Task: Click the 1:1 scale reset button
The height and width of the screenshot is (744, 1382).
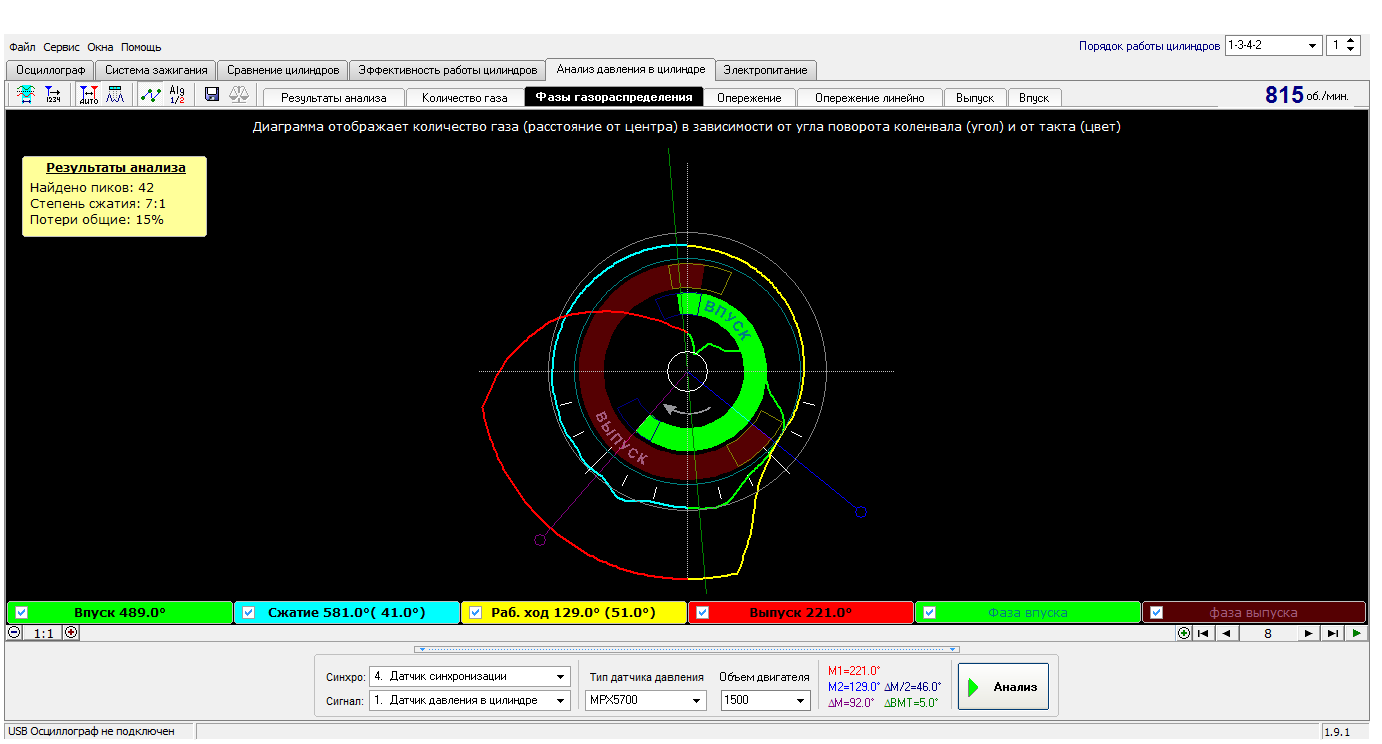Action: [43, 633]
